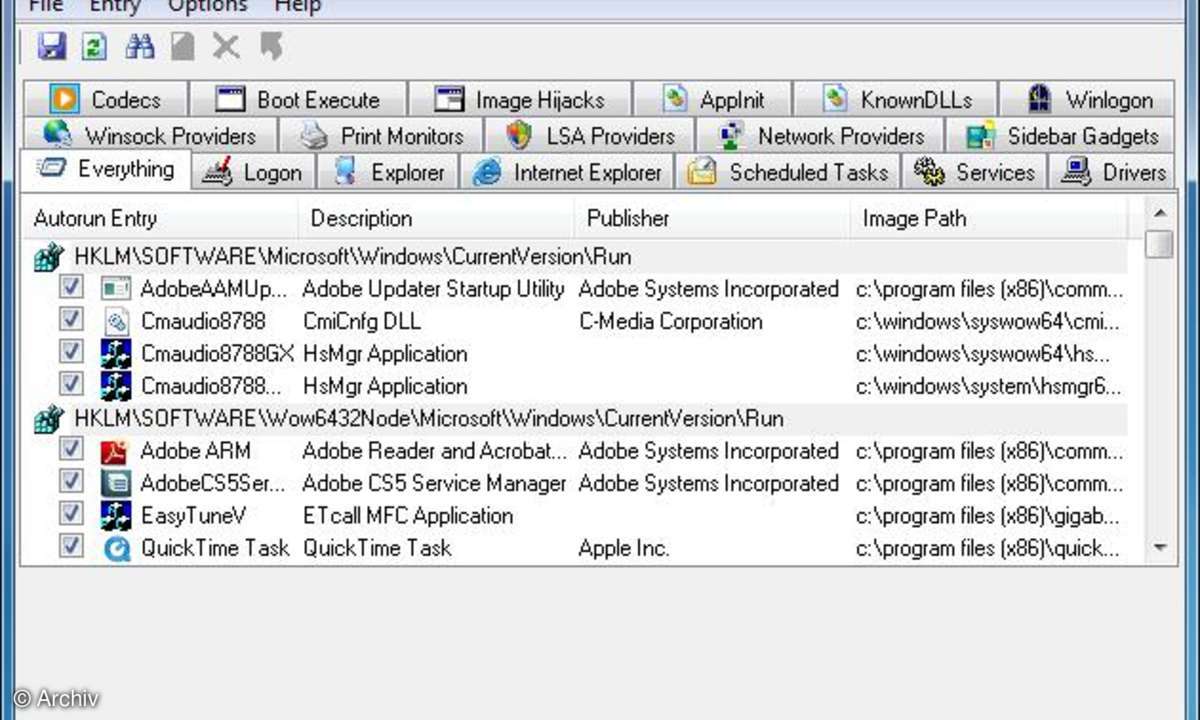1200x720 pixels.
Task: Switch to the Logon tab
Action: [x=253, y=172]
